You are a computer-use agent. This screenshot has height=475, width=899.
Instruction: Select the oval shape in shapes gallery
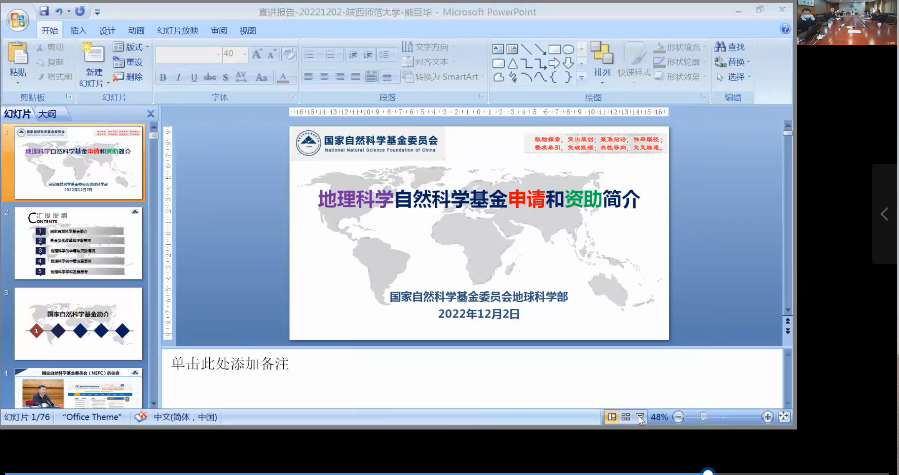pyautogui.click(x=568, y=49)
